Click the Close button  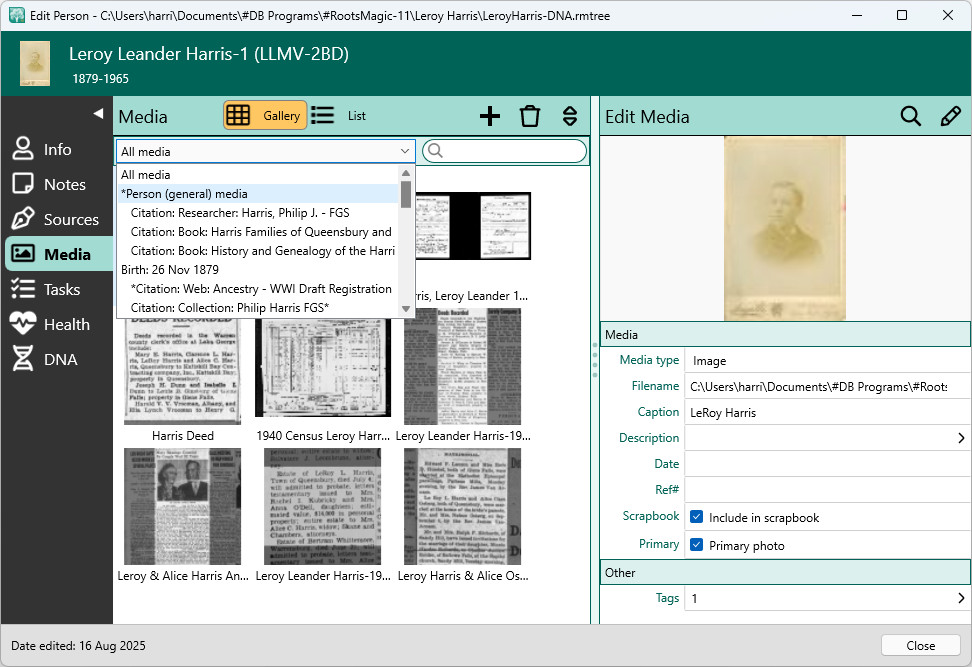(x=921, y=645)
